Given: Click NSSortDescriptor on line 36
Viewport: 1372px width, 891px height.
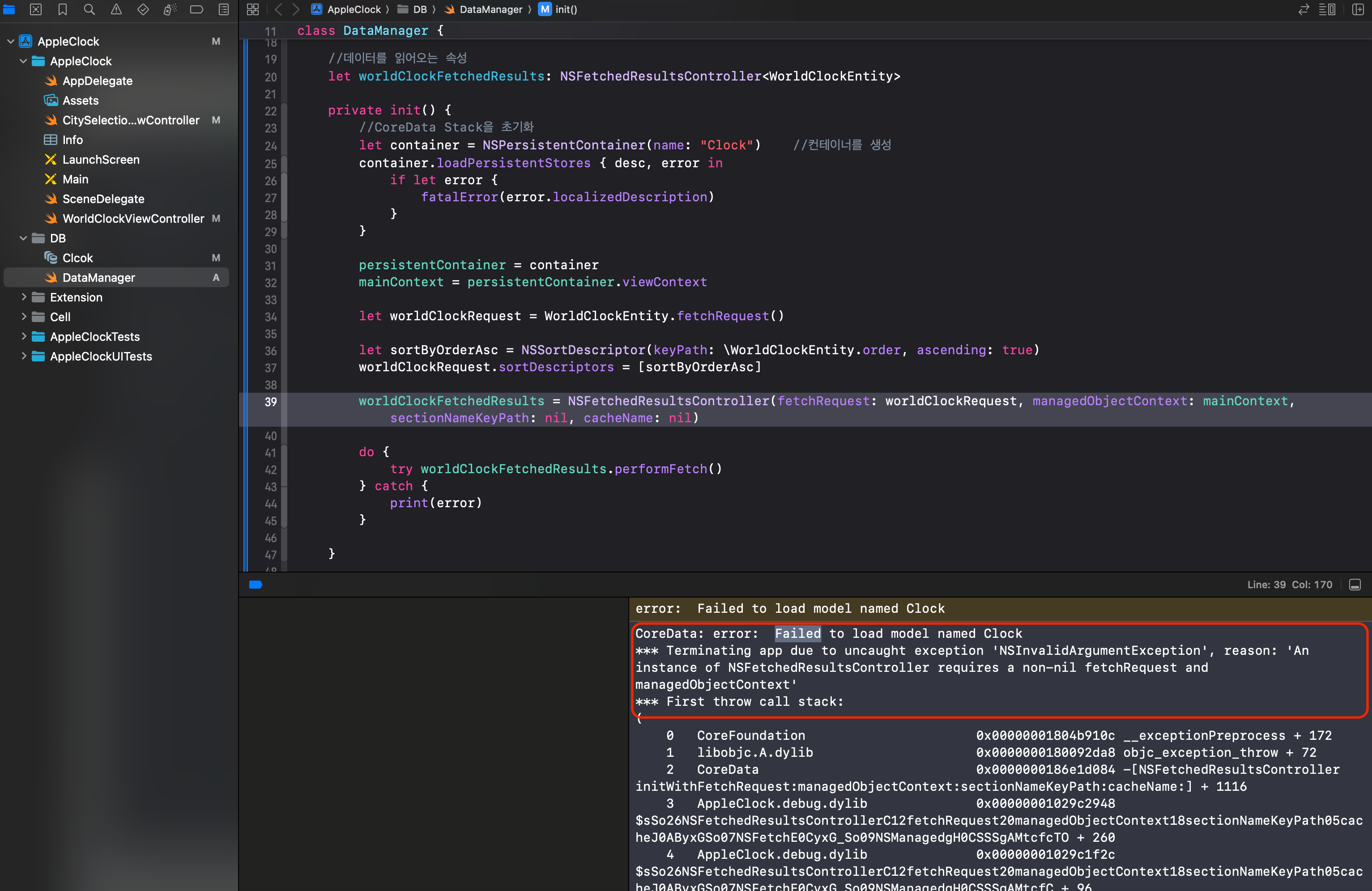Looking at the screenshot, I should [x=584, y=350].
